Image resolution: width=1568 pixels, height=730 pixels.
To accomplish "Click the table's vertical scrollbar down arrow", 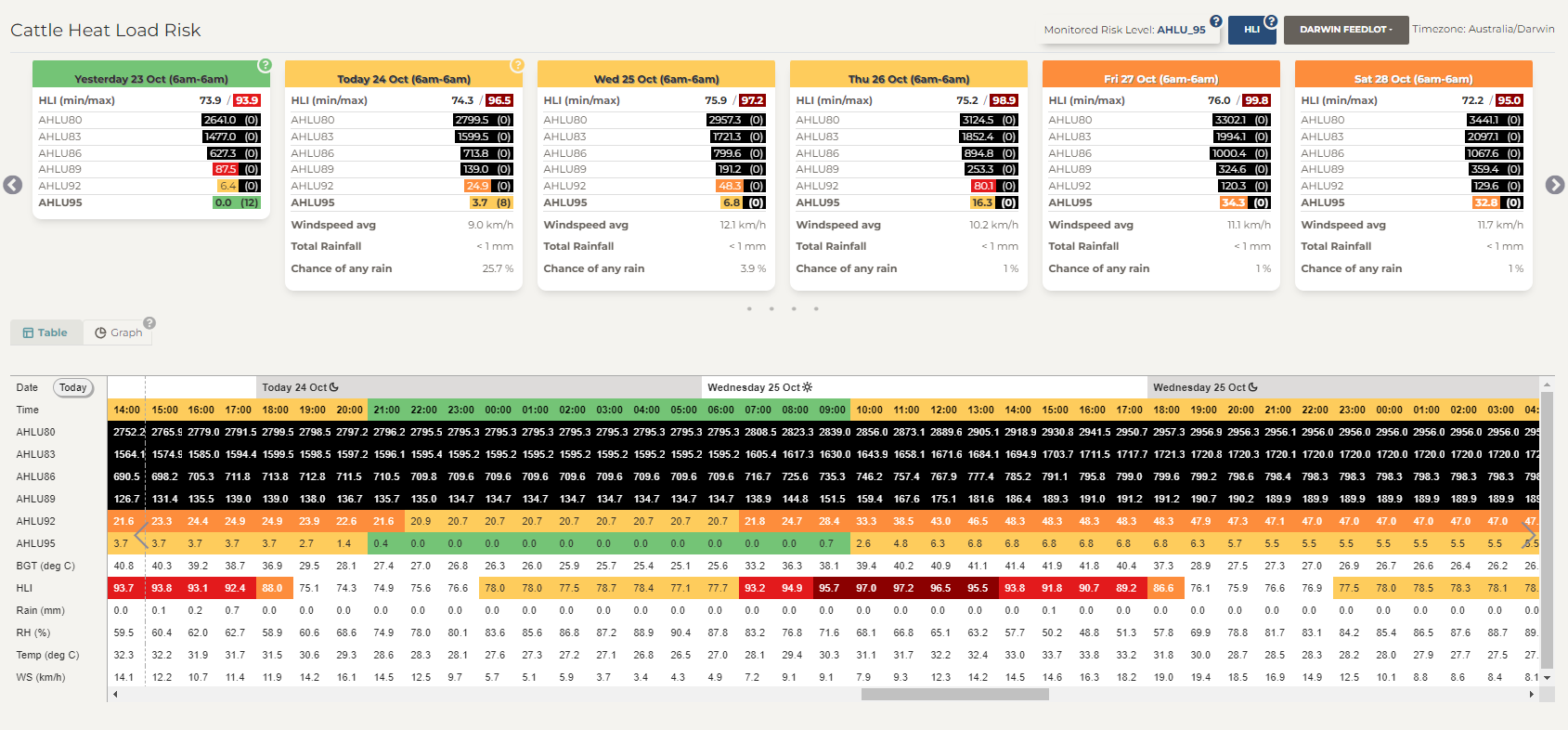I will point(1547,678).
